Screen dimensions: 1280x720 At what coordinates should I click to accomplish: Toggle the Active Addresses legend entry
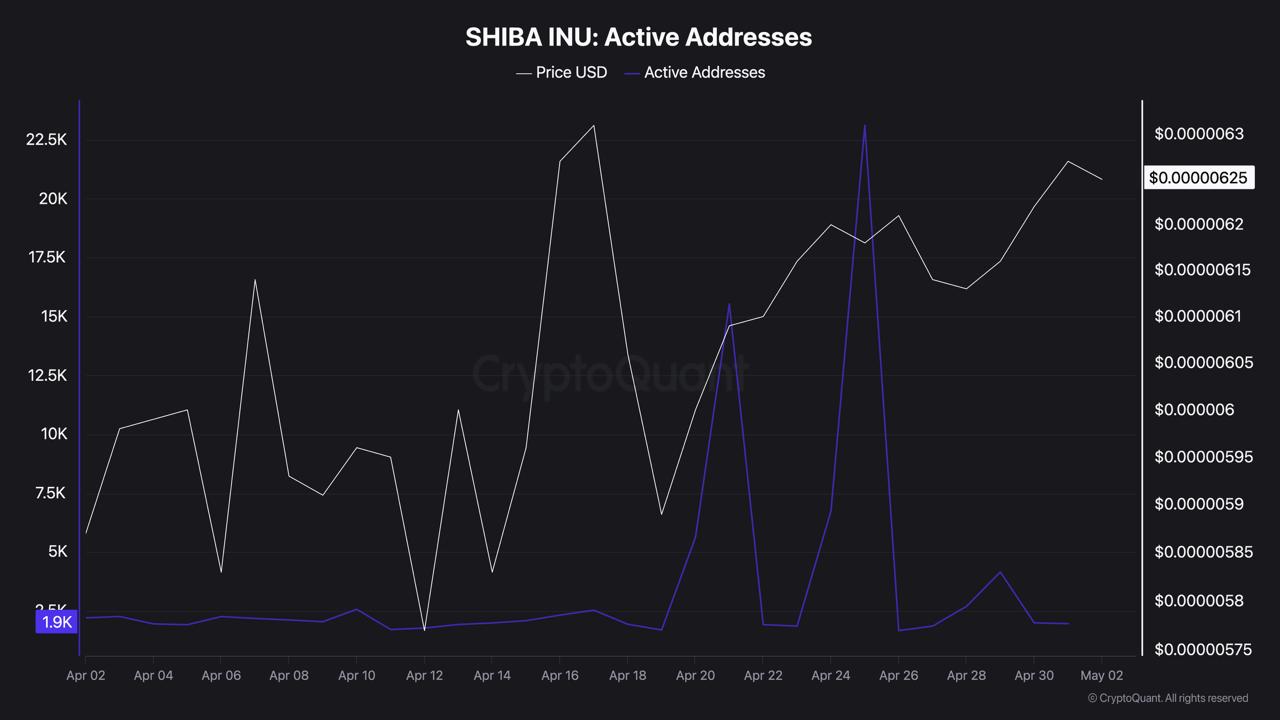coord(694,72)
